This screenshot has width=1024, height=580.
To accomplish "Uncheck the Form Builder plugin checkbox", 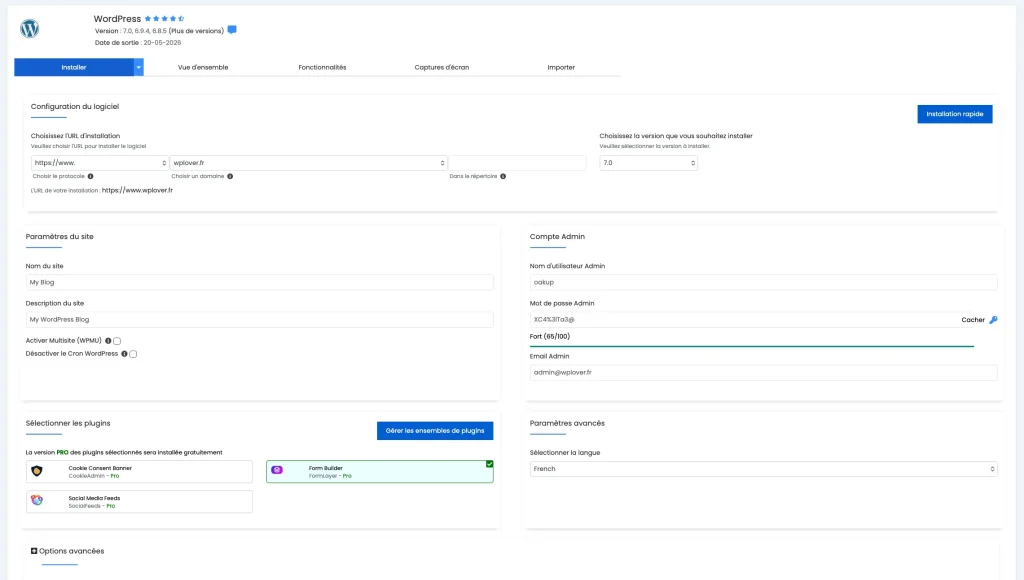I will coord(489,464).
